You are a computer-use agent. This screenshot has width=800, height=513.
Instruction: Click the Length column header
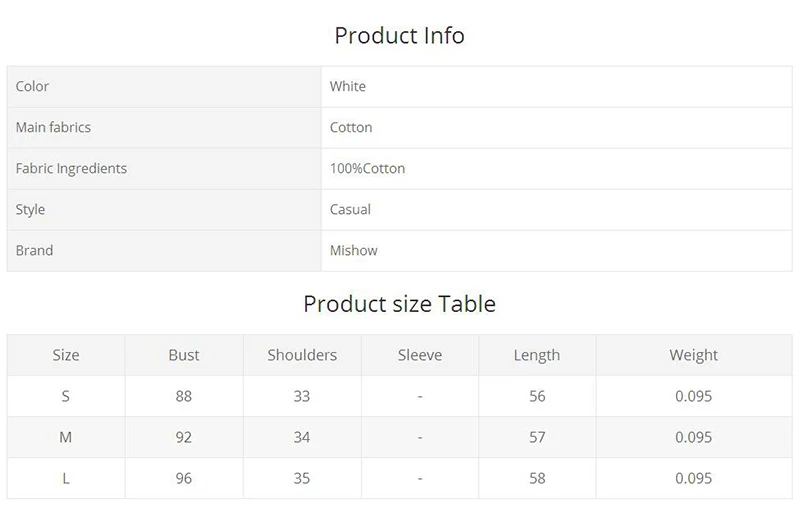click(x=537, y=356)
